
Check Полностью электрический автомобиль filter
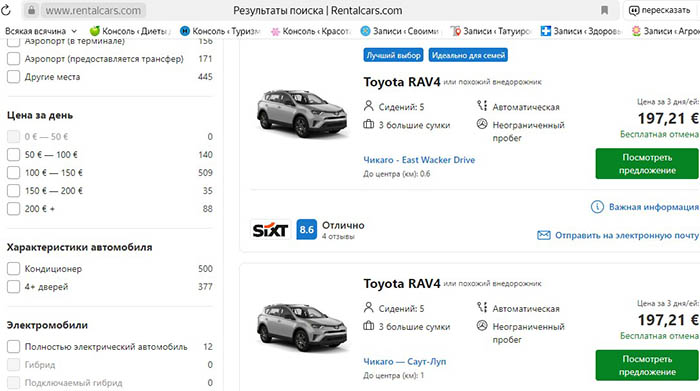tap(13, 346)
